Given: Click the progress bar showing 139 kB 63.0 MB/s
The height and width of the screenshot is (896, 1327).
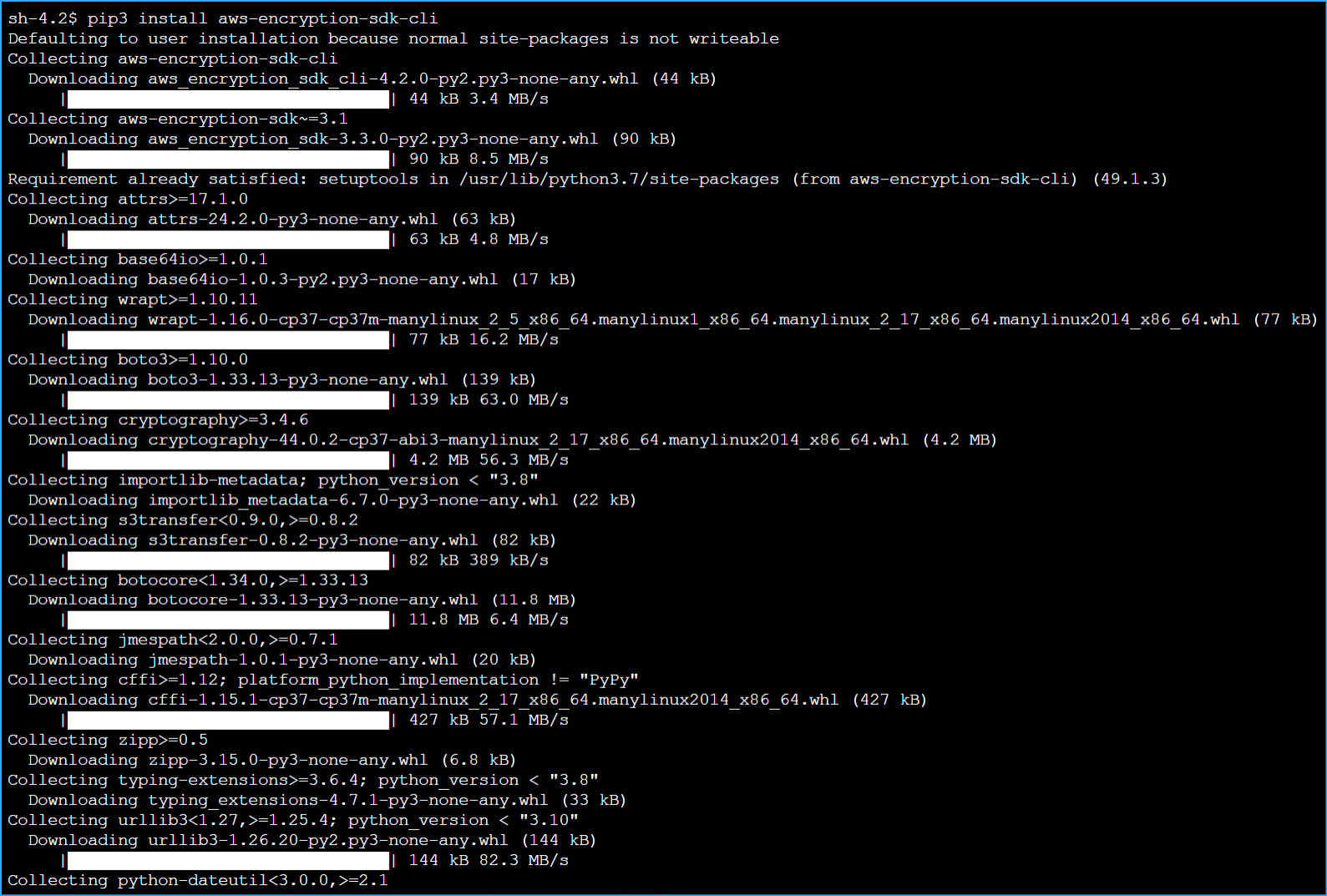Looking at the screenshot, I should point(228,400).
